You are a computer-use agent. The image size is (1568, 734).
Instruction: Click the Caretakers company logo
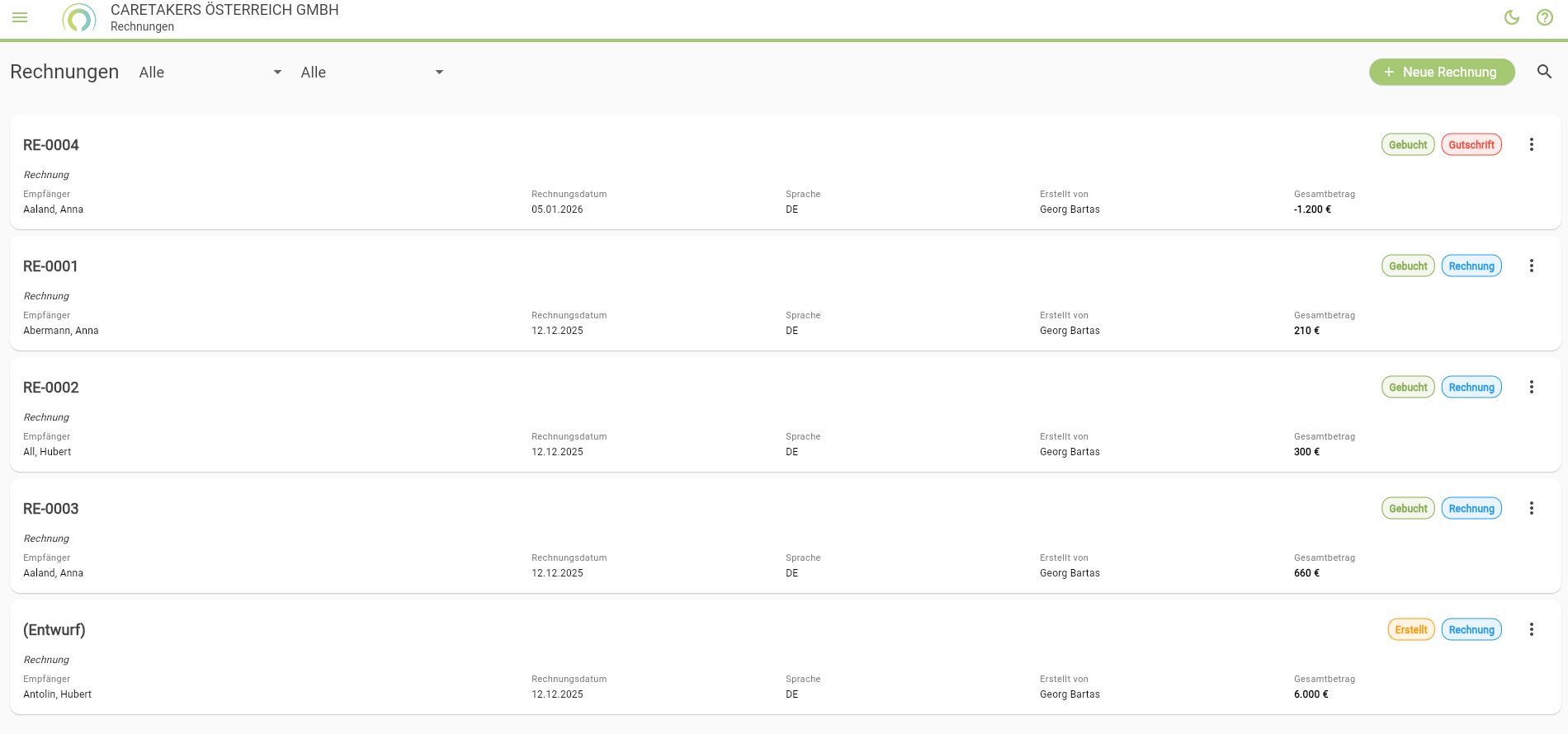[79, 17]
